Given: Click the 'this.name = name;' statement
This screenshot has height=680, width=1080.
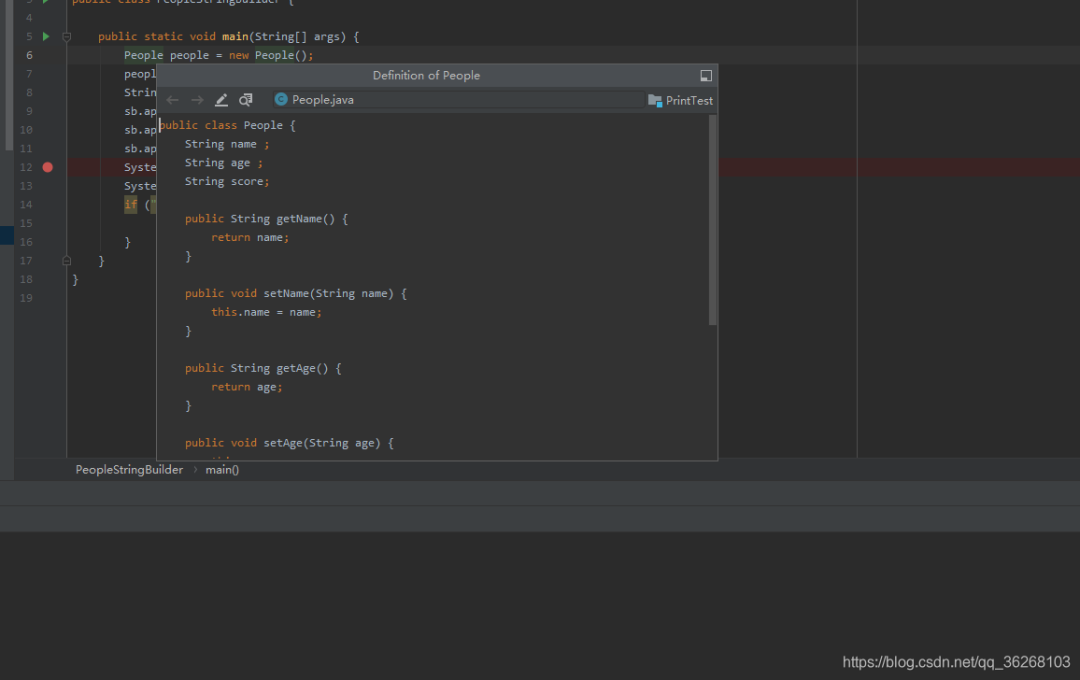Looking at the screenshot, I should (x=267, y=312).
